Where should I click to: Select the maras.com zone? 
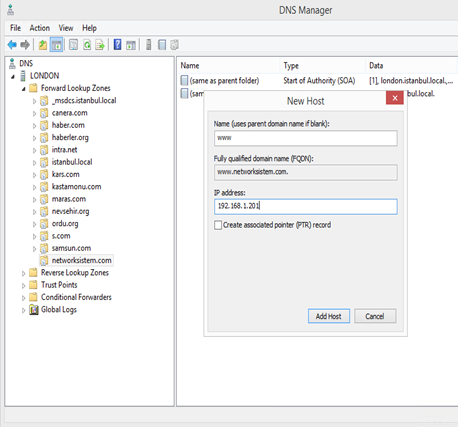point(69,199)
